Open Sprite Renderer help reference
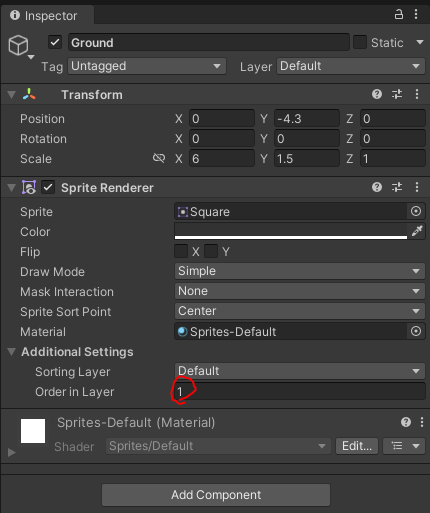The width and height of the screenshot is (430, 513). pyautogui.click(x=377, y=187)
